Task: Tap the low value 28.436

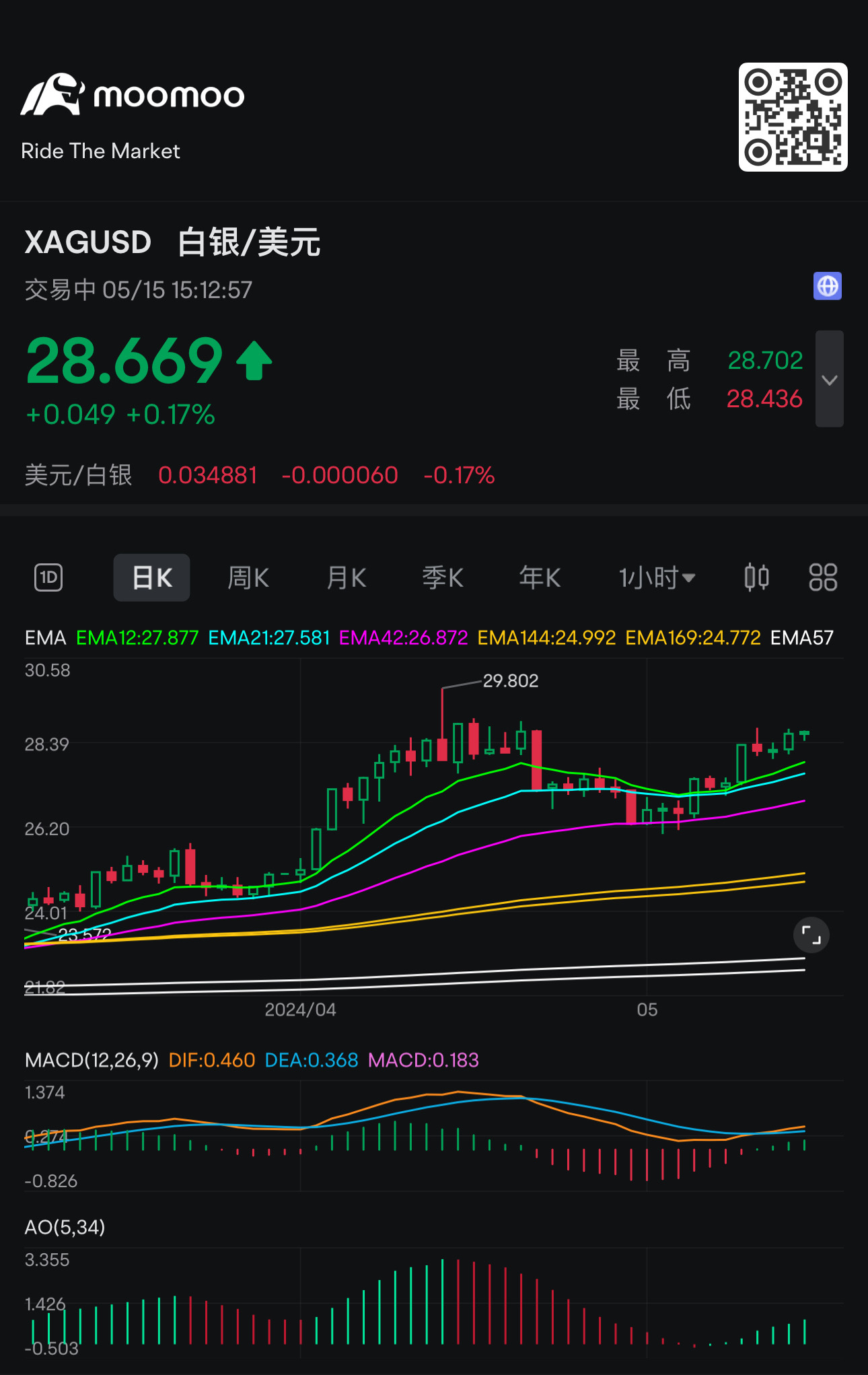Action: pyautogui.click(x=764, y=399)
